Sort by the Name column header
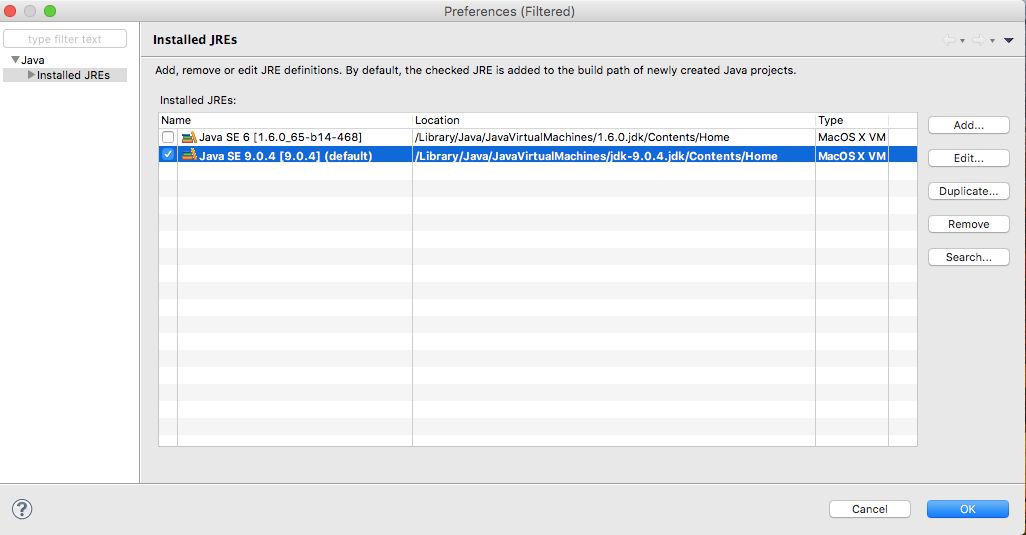Screen dimensions: 1026x535 click(286, 120)
